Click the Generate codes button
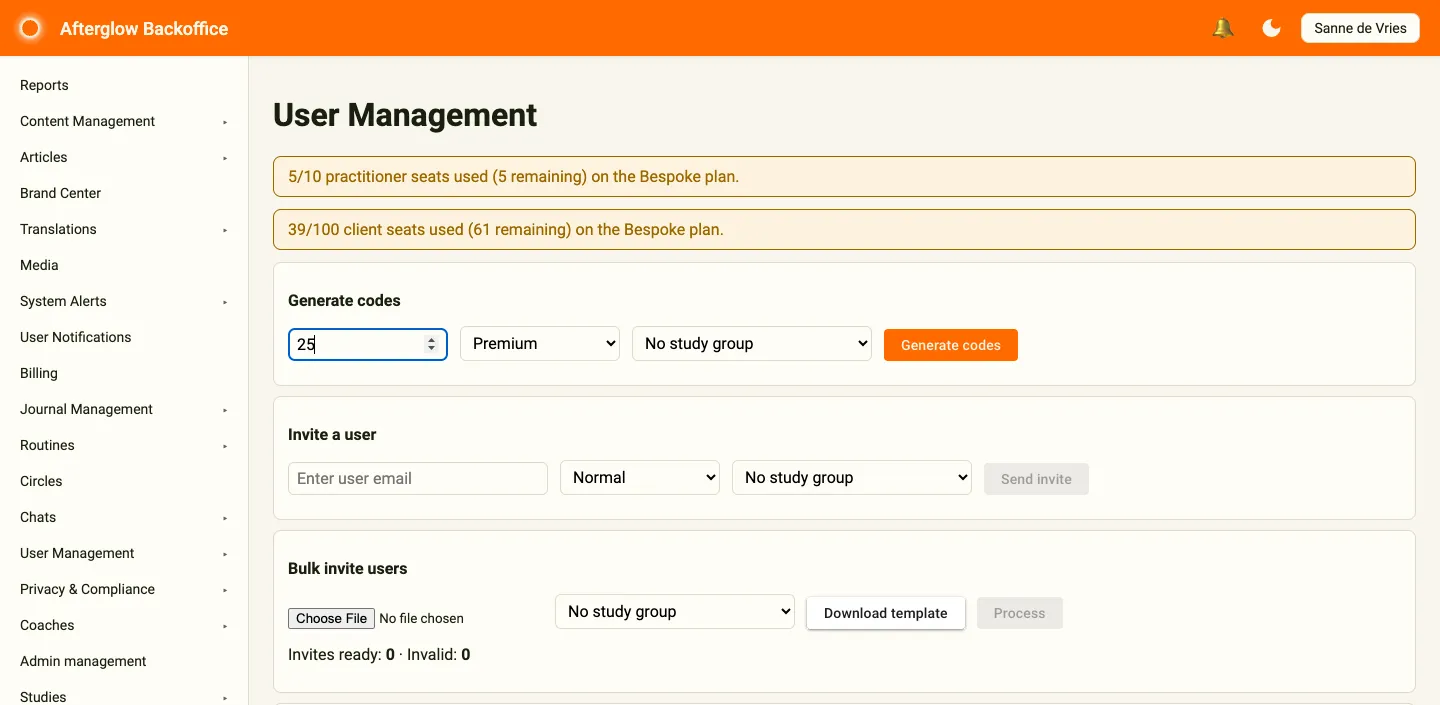Screen dimensions: 1440x705 point(951,345)
